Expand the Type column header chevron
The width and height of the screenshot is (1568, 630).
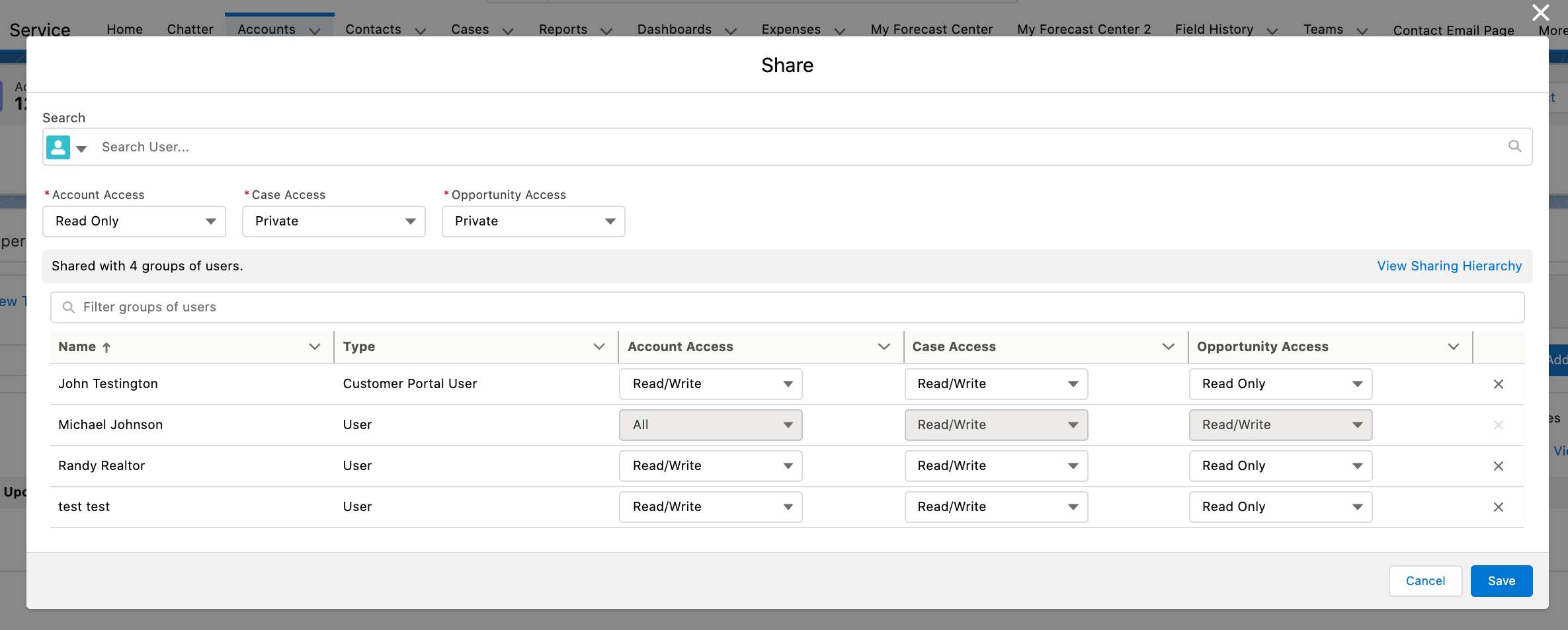point(599,346)
